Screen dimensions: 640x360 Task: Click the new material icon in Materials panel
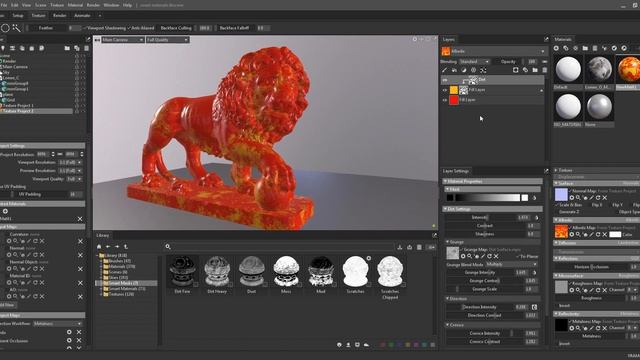(556, 48)
